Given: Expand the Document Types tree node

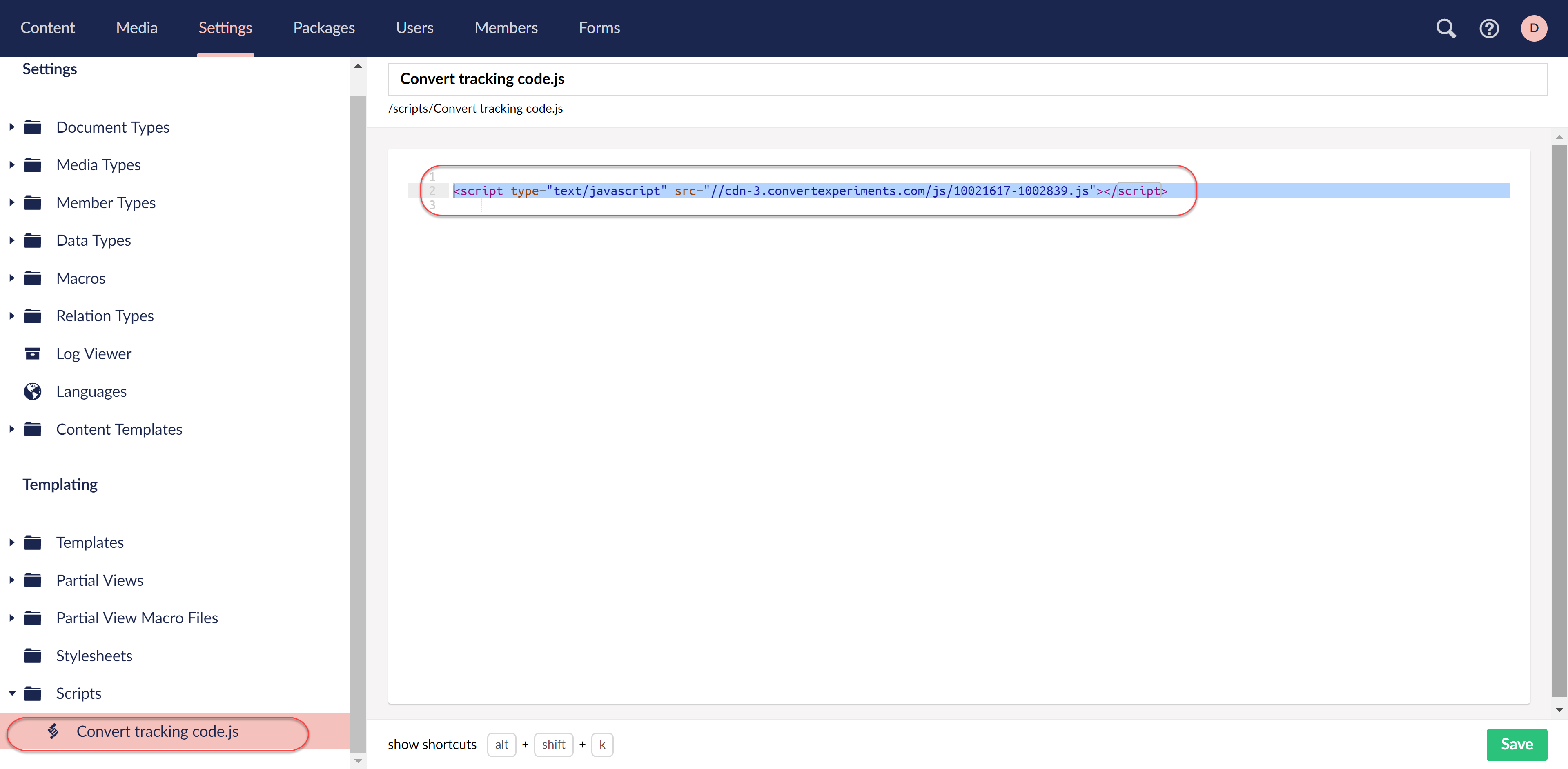Looking at the screenshot, I should [11, 127].
